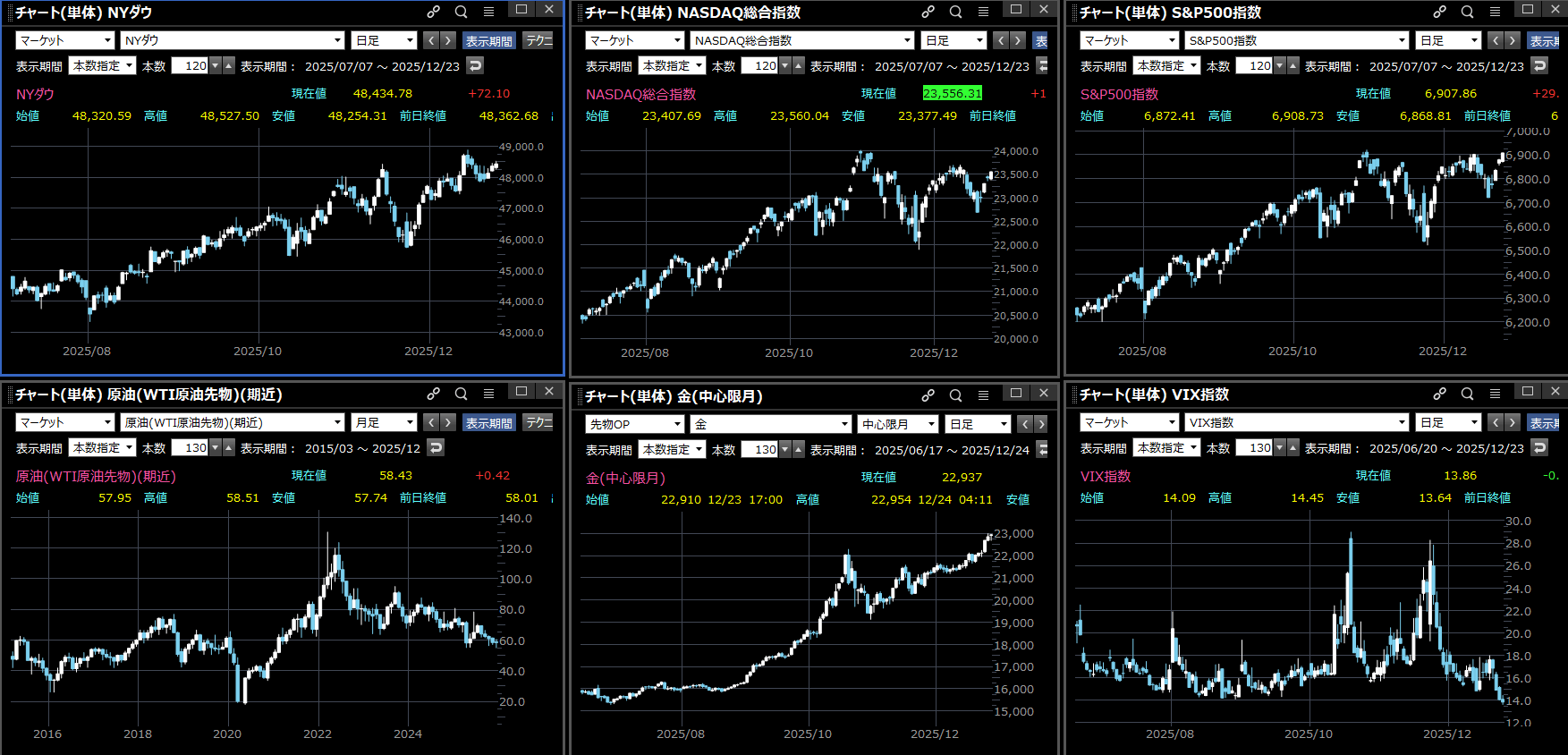Open the 中心限月 contract dropdown in 金 chart
Screen dimensions: 1568x755
[x=897, y=424]
